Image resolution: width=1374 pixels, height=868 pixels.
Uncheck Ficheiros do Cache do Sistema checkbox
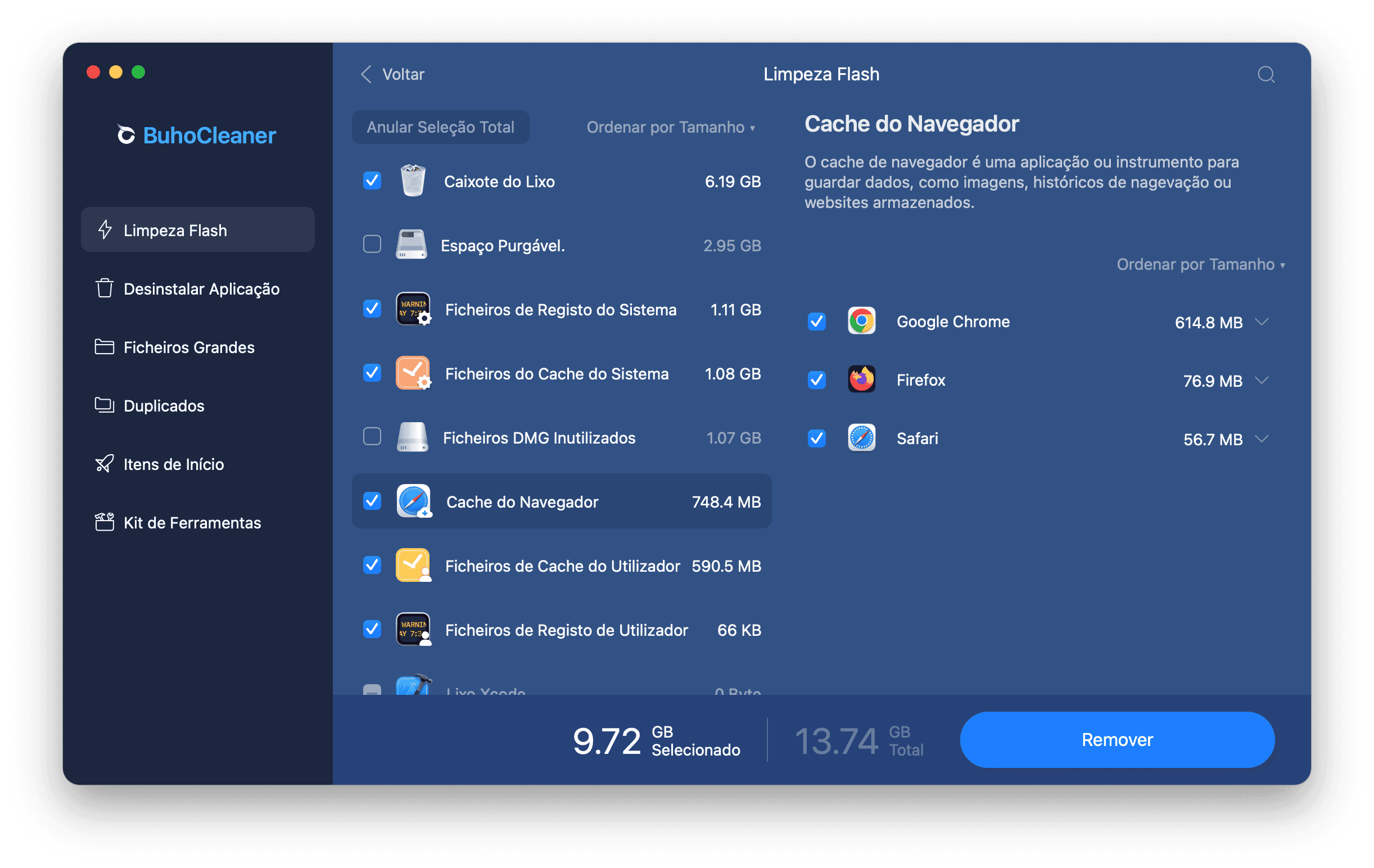click(x=372, y=373)
